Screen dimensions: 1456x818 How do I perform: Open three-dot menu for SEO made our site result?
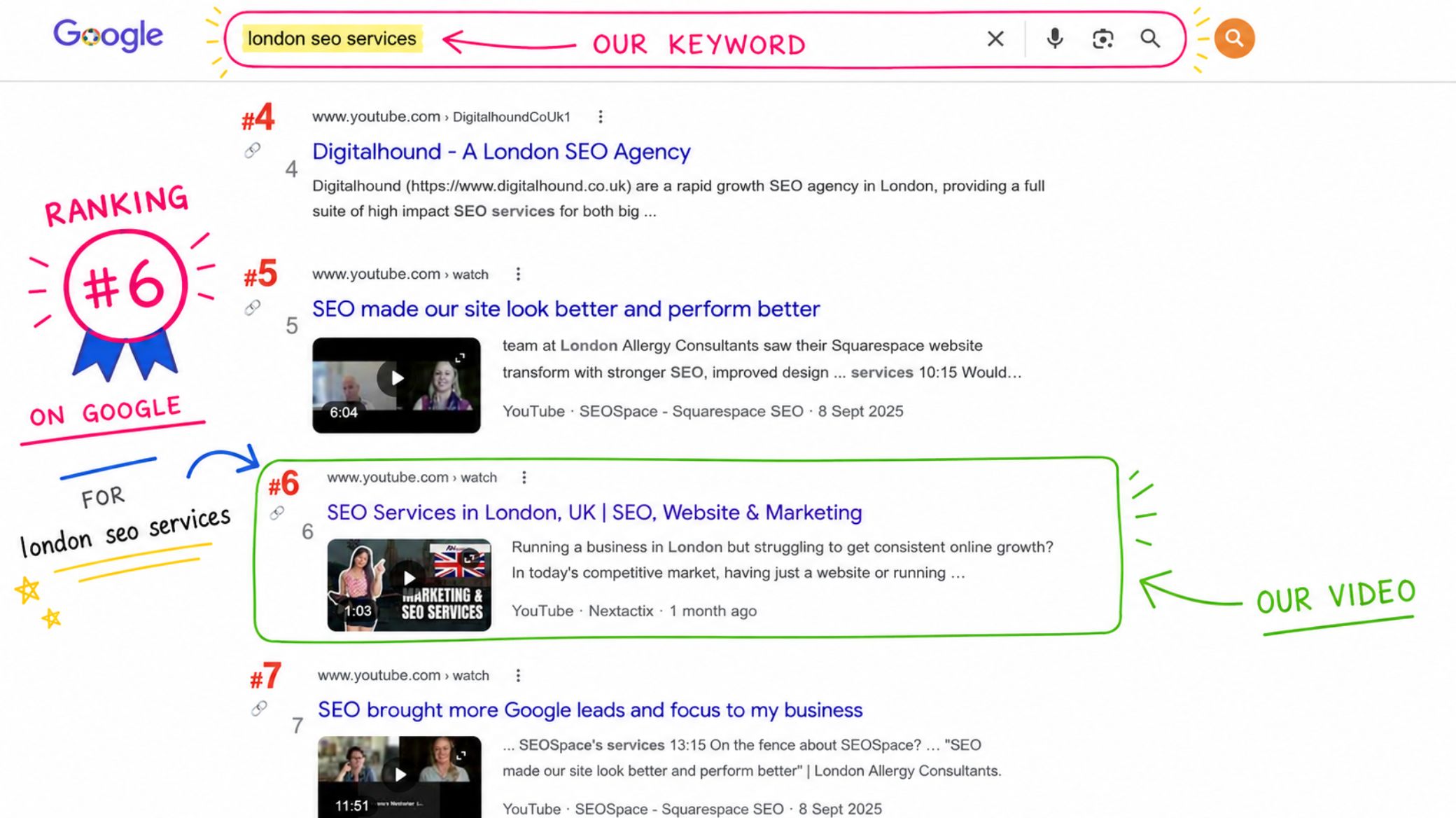[518, 274]
